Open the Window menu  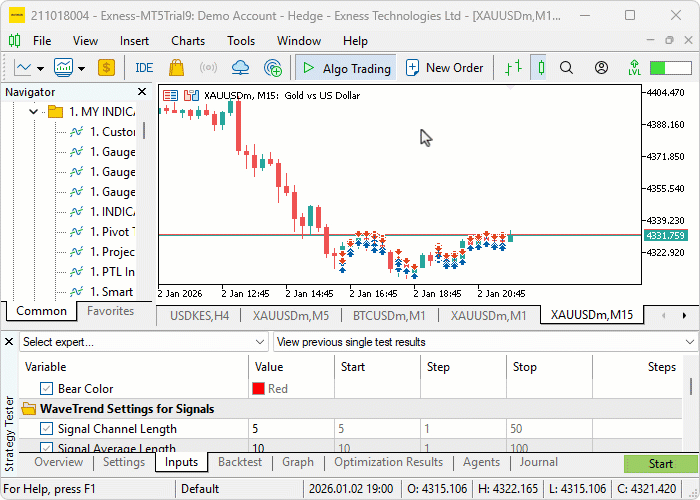tap(299, 41)
